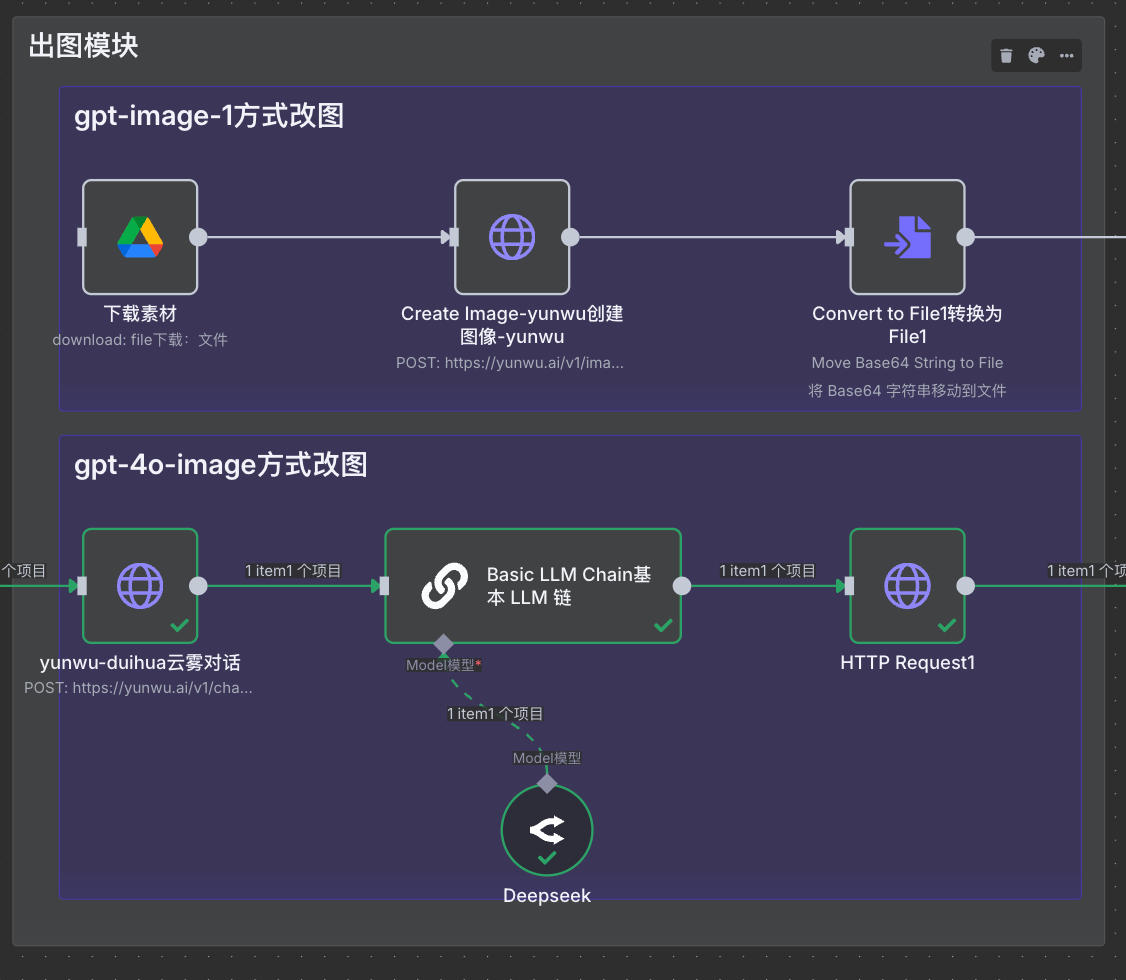
Task: Open the yunwu-duihua globe node
Action: coord(140,586)
